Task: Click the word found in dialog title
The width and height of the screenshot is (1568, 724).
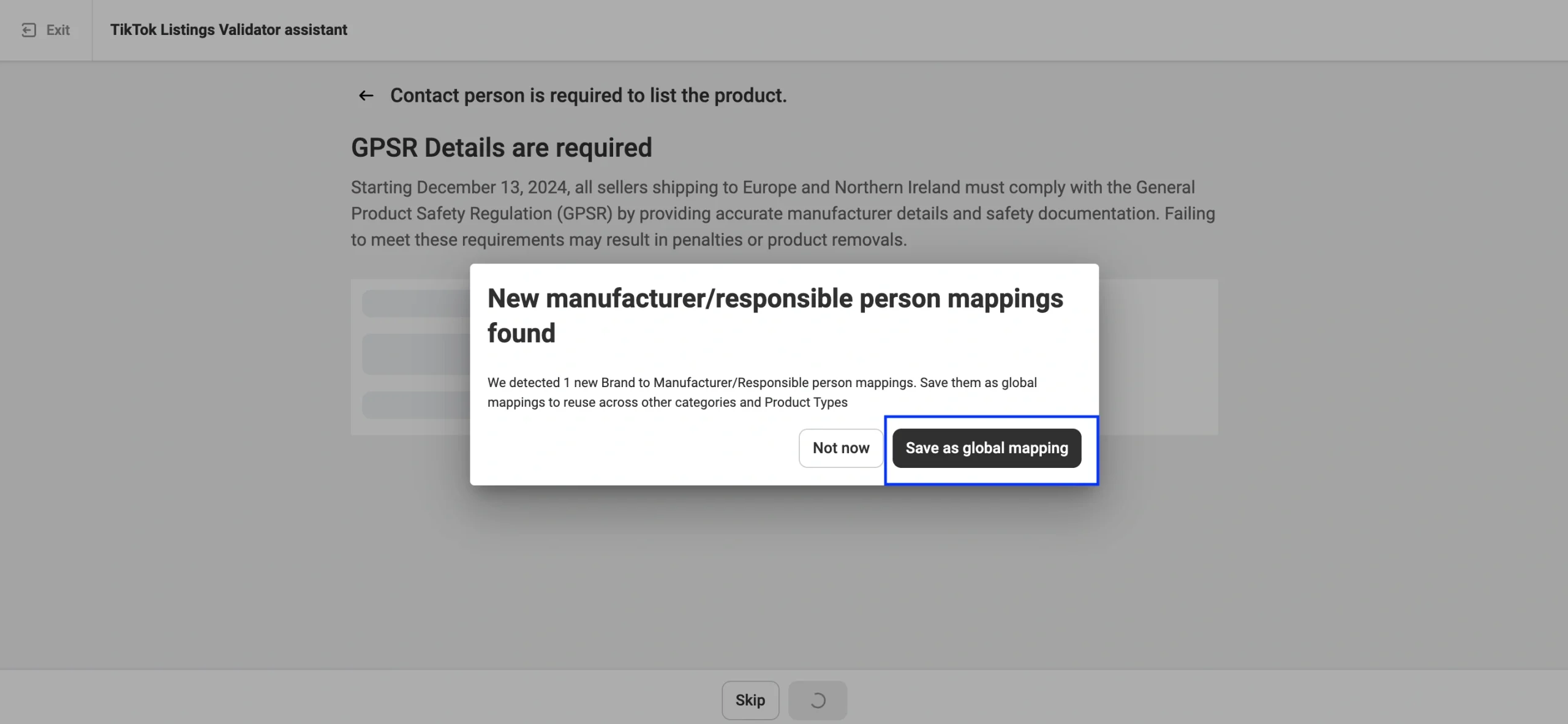Action: (x=521, y=333)
